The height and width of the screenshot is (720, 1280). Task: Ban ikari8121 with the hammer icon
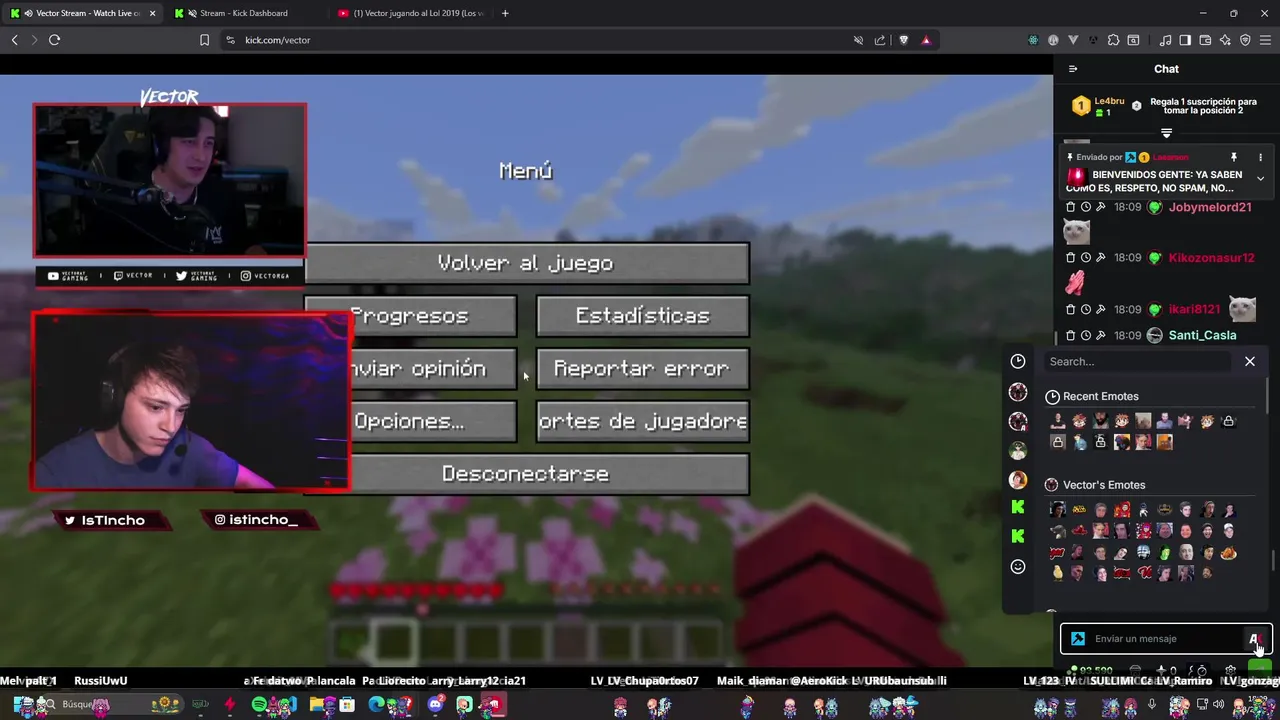[1100, 309]
